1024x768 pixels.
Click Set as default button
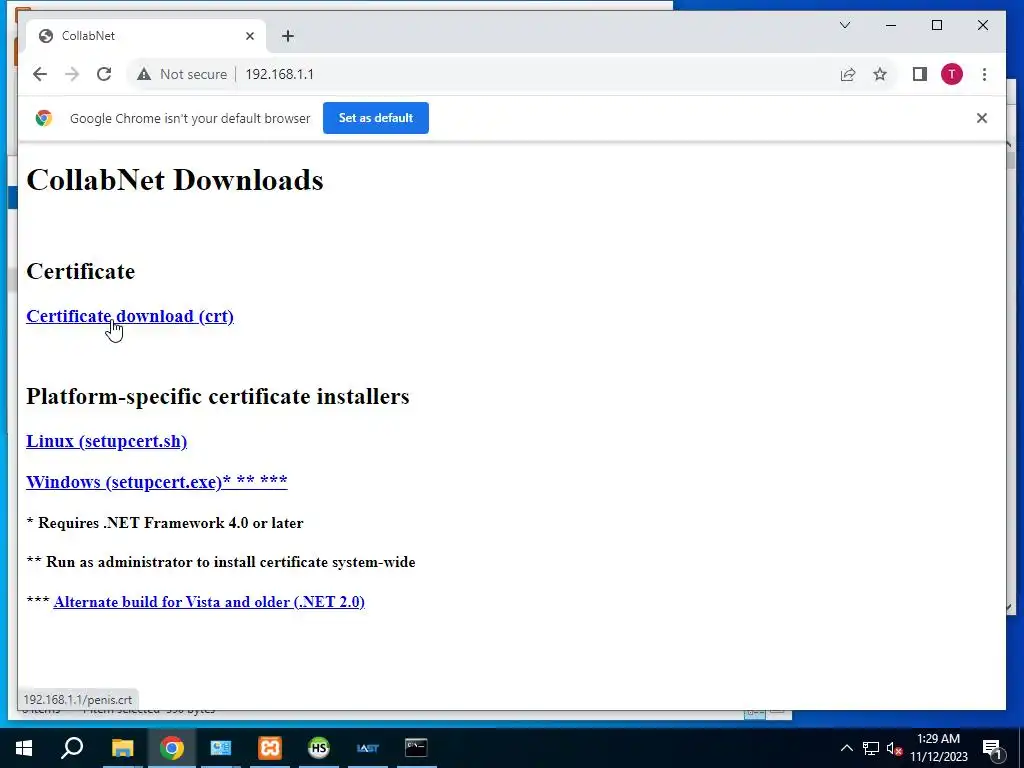coord(376,118)
